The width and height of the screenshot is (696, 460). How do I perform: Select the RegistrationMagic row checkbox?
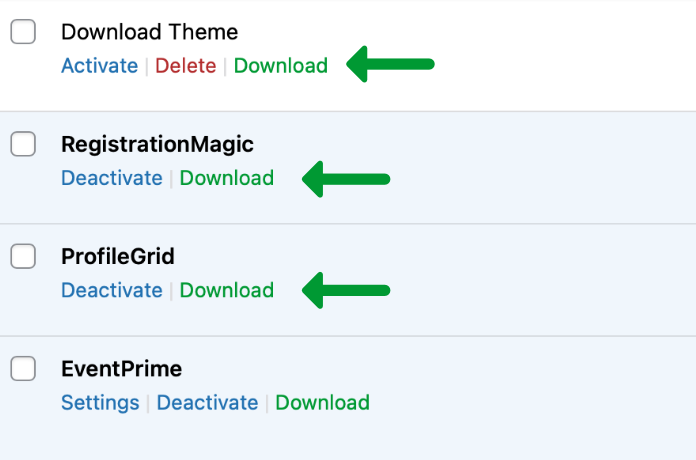[23, 144]
